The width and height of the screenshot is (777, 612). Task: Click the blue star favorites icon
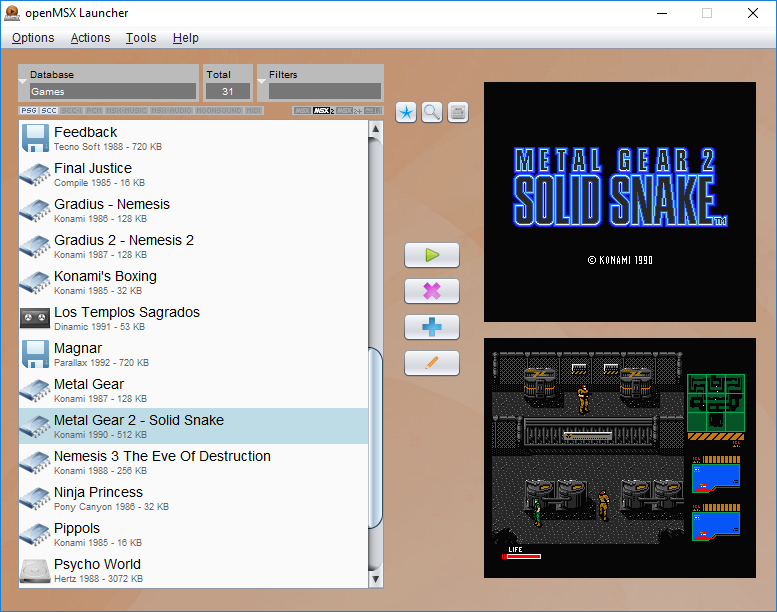[406, 112]
